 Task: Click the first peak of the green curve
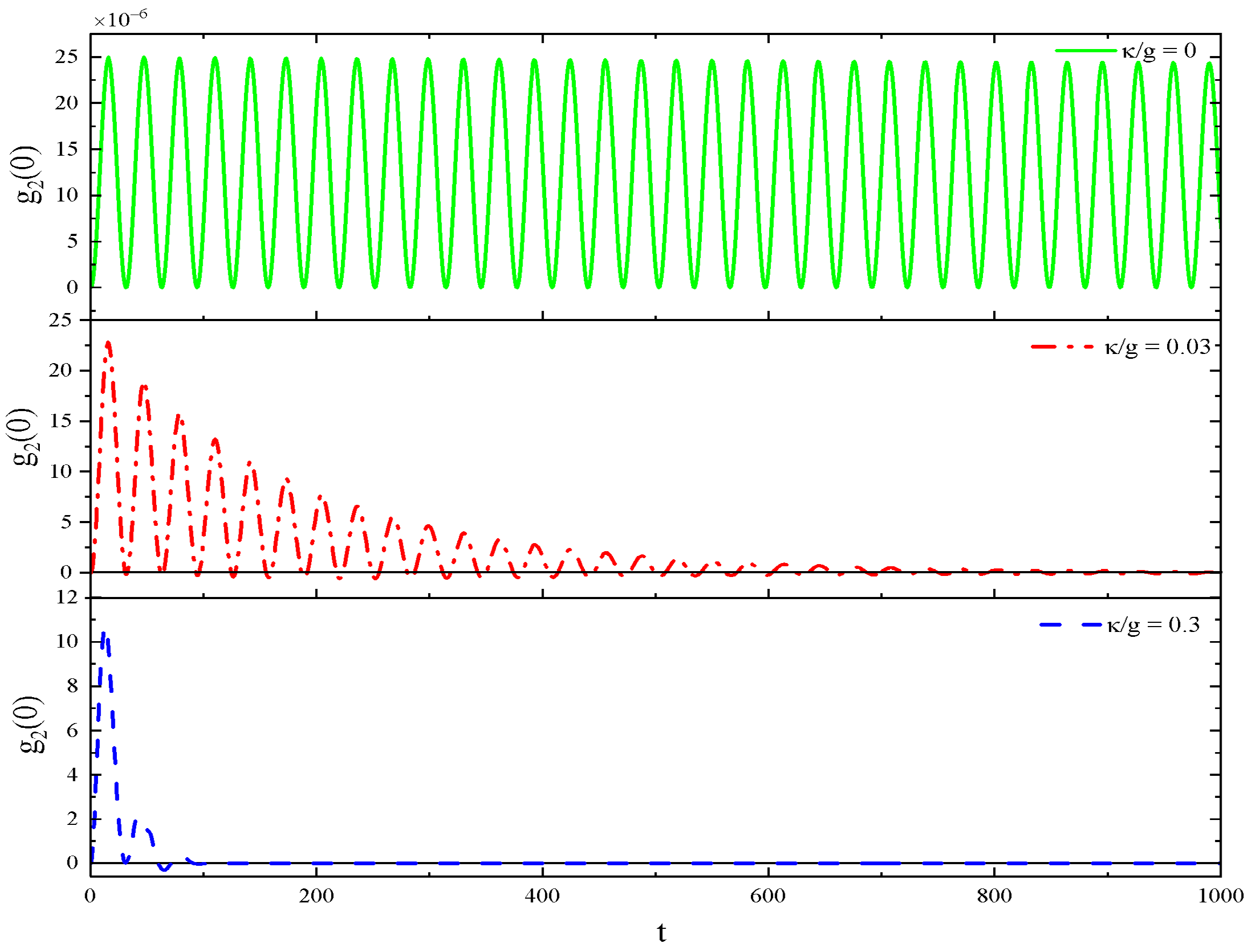[x=108, y=57]
